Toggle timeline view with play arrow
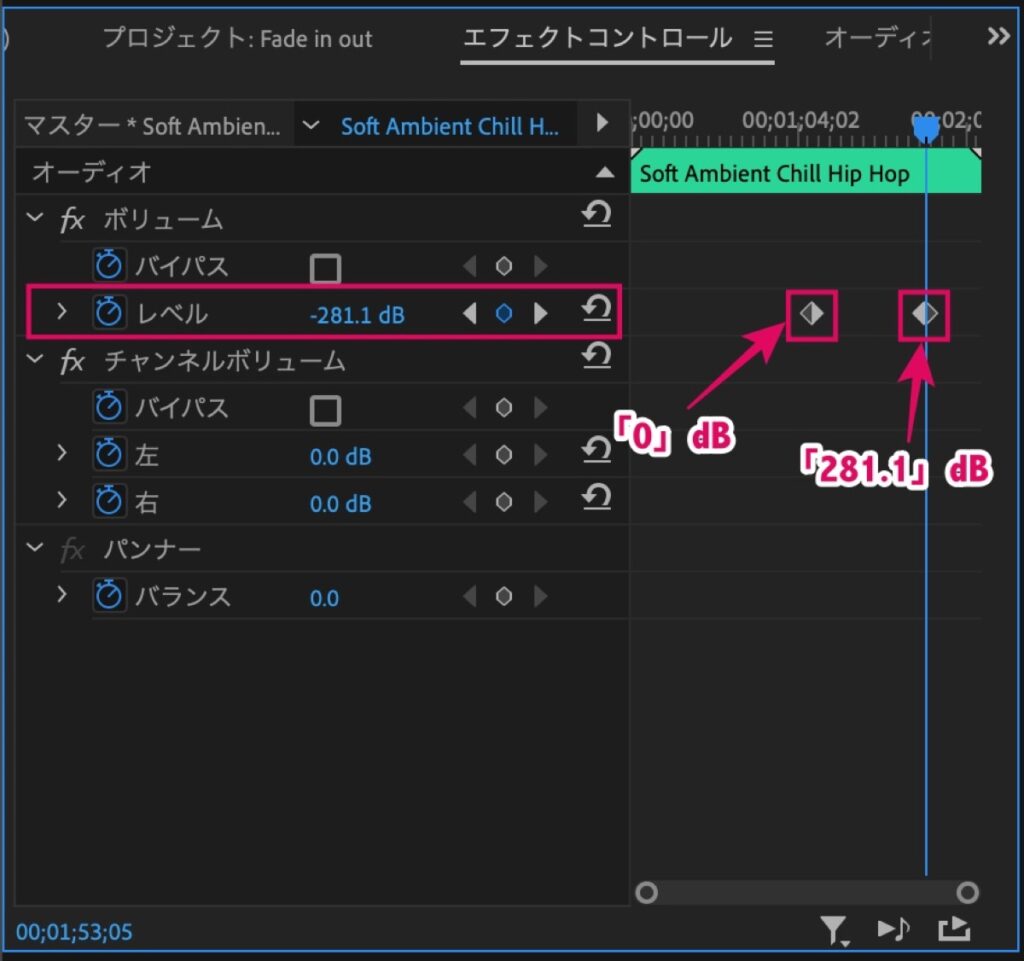This screenshot has height=961, width=1024. pos(602,123)
